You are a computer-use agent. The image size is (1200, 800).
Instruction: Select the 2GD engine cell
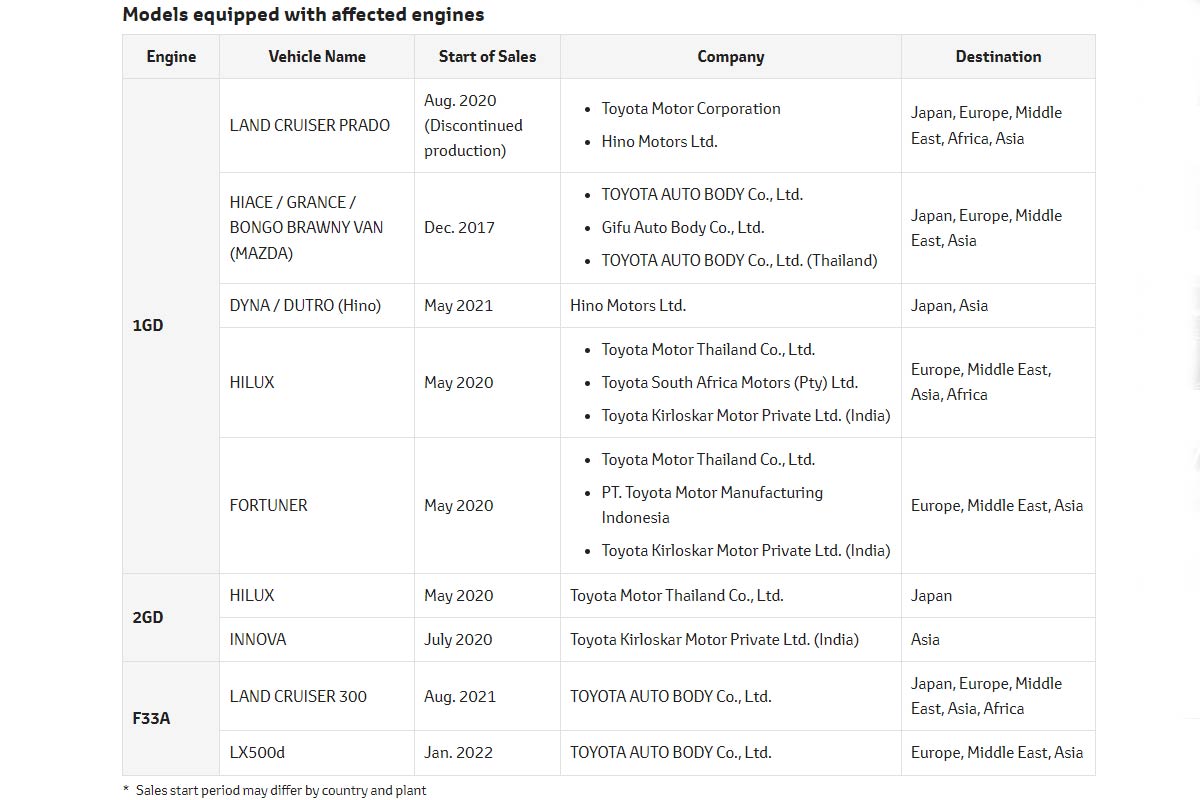pyautogui.click(x=148, y=617)
